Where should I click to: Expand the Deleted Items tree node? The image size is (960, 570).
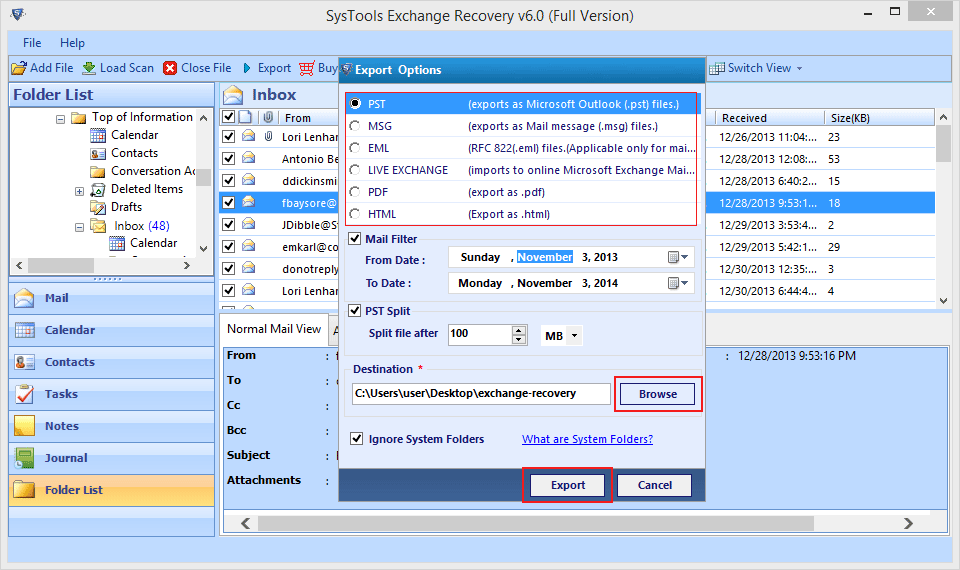coord(80,190)
